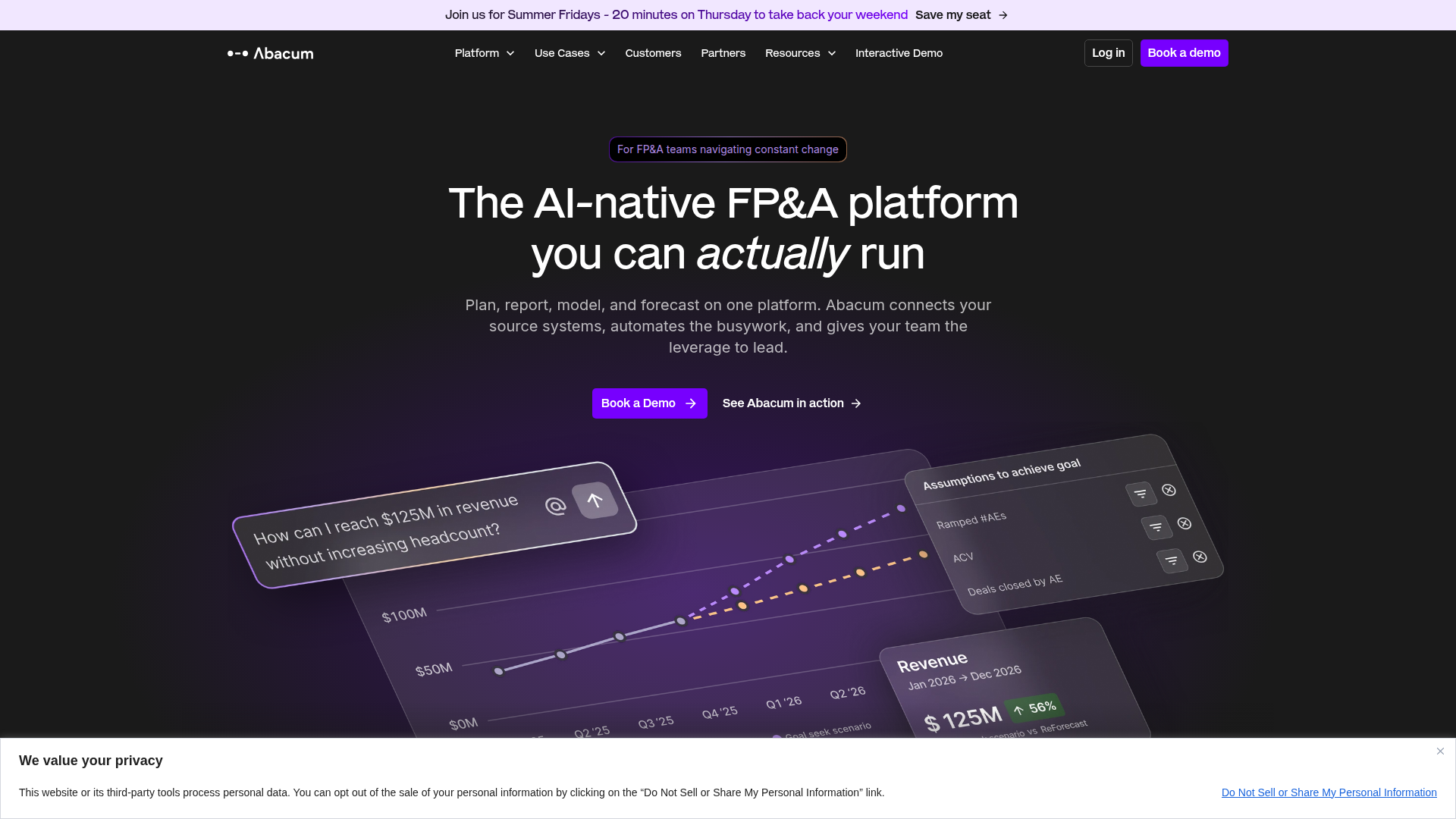The height and width of the screenshot is (819, 1456).
Task: Click the filter icon for ACV
Action: point(1156,527)
